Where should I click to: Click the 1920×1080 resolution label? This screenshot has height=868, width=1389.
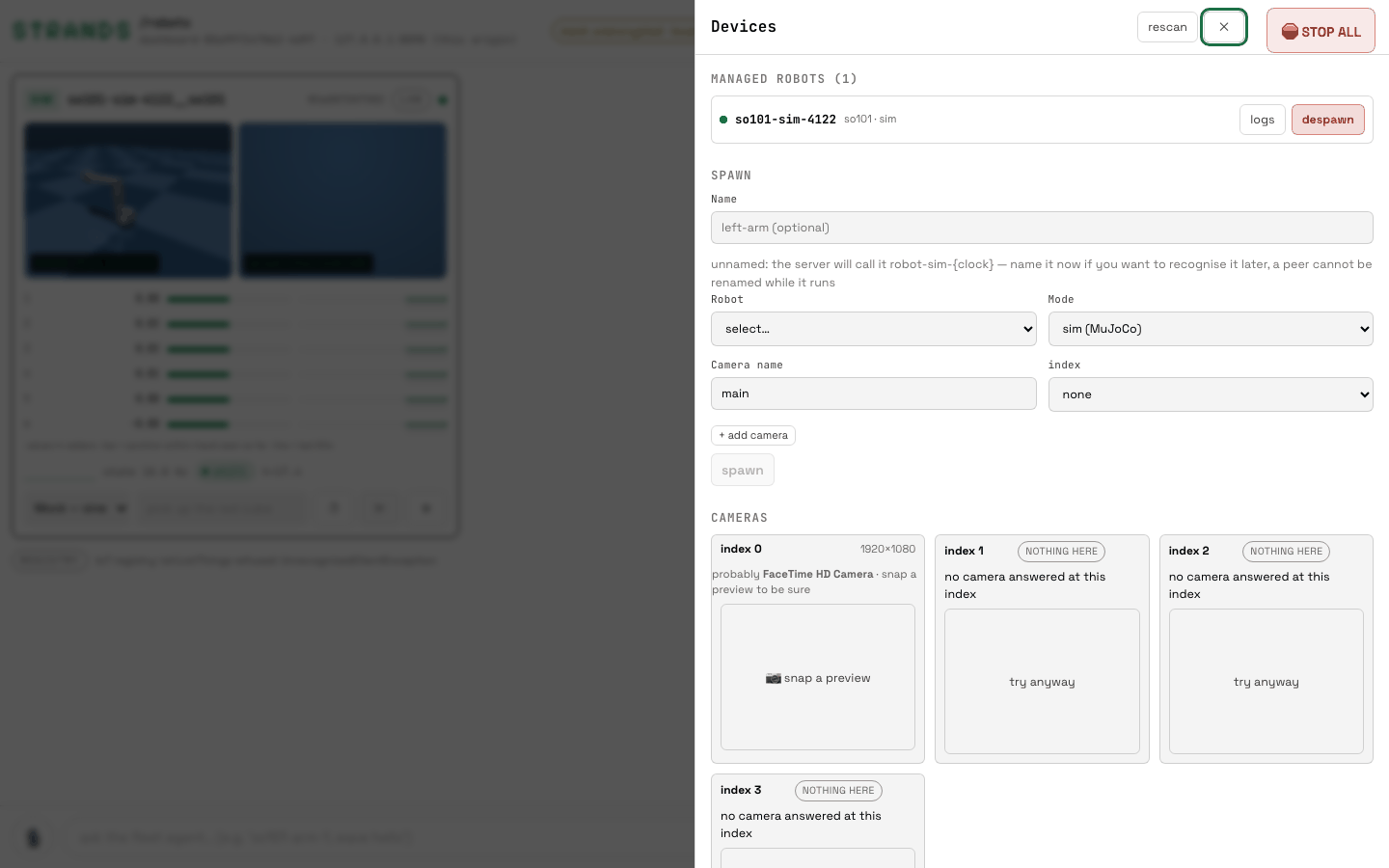pos(887,549)
